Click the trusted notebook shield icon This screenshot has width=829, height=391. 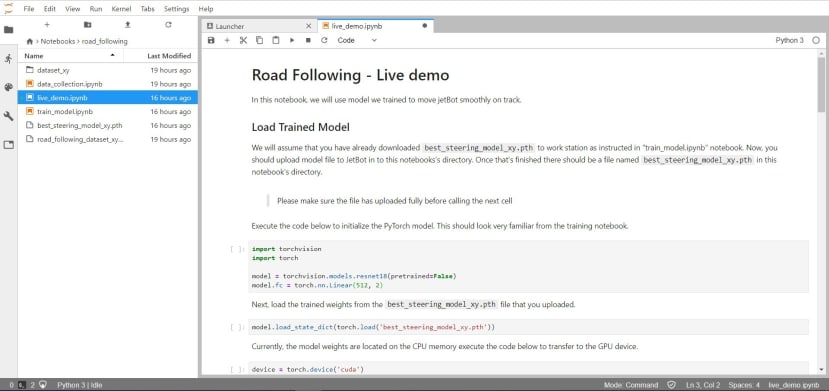click(x=672, y=385)
